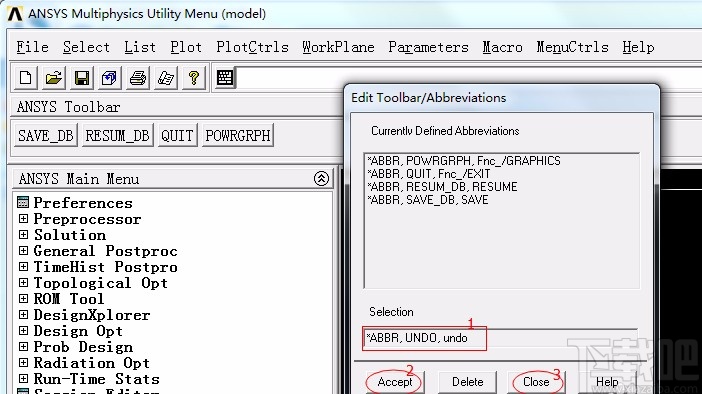702x394 pixels.
Task: Open the PlotCtrls menu
Action: click(x=252, y=47)
